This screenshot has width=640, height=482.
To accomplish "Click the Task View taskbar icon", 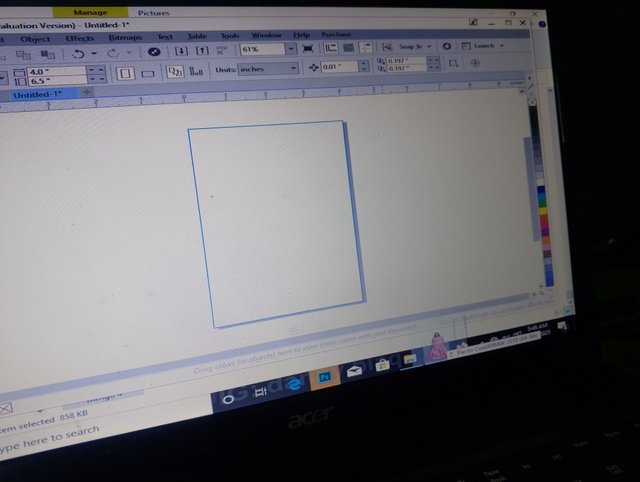I will [x=260, y=393].
